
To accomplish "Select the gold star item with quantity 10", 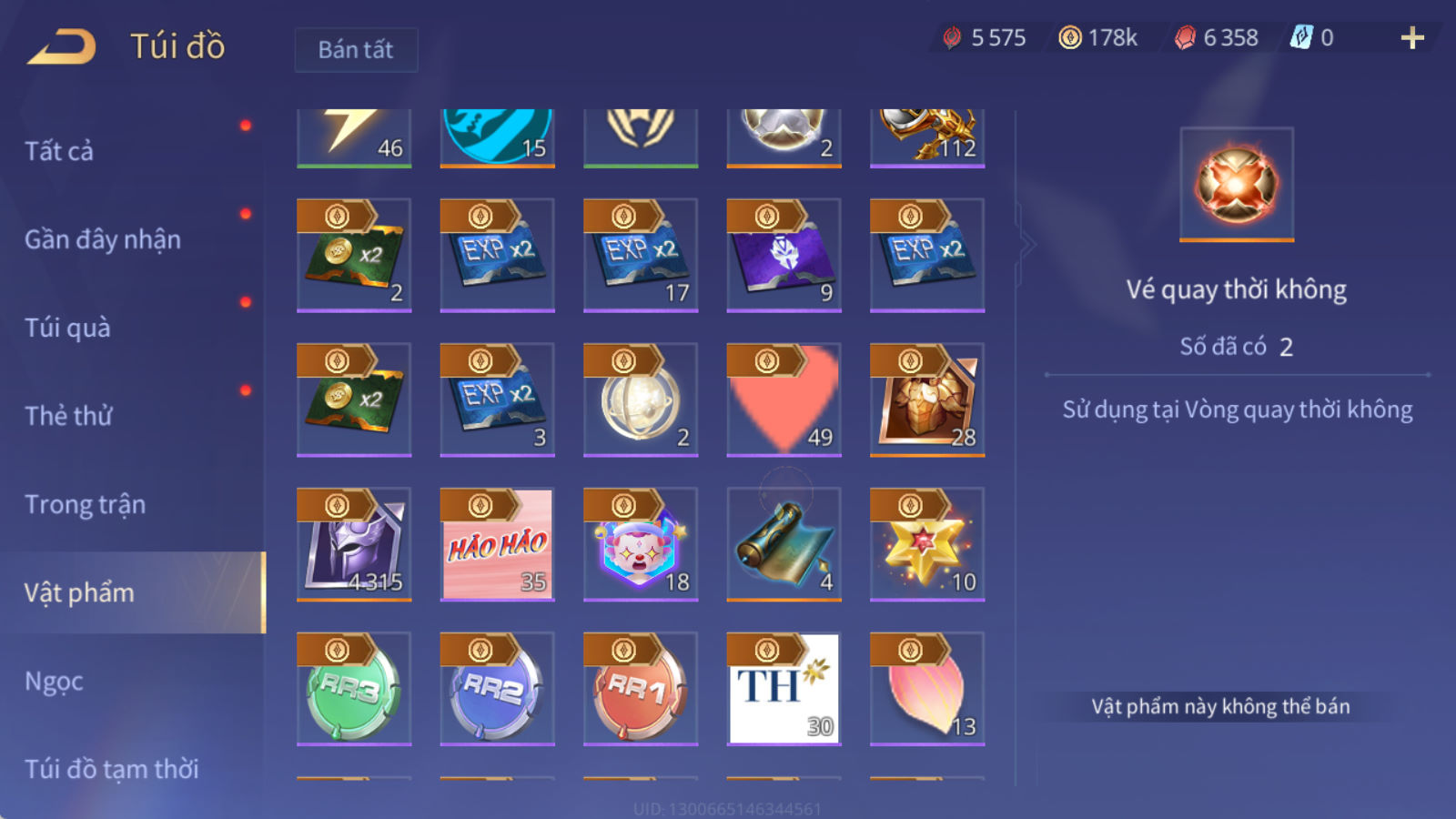I will (927, 544).
